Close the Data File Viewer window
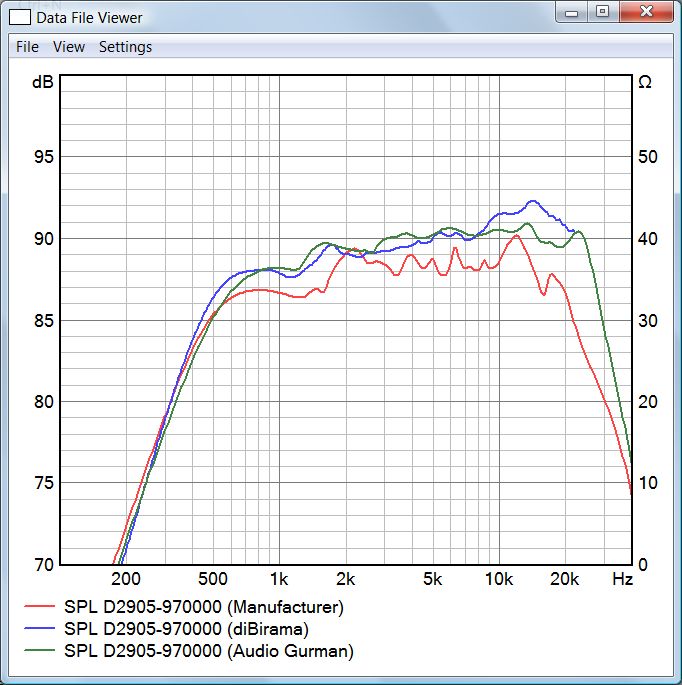Viewport: 682px width, 685px height. (646, 12)
